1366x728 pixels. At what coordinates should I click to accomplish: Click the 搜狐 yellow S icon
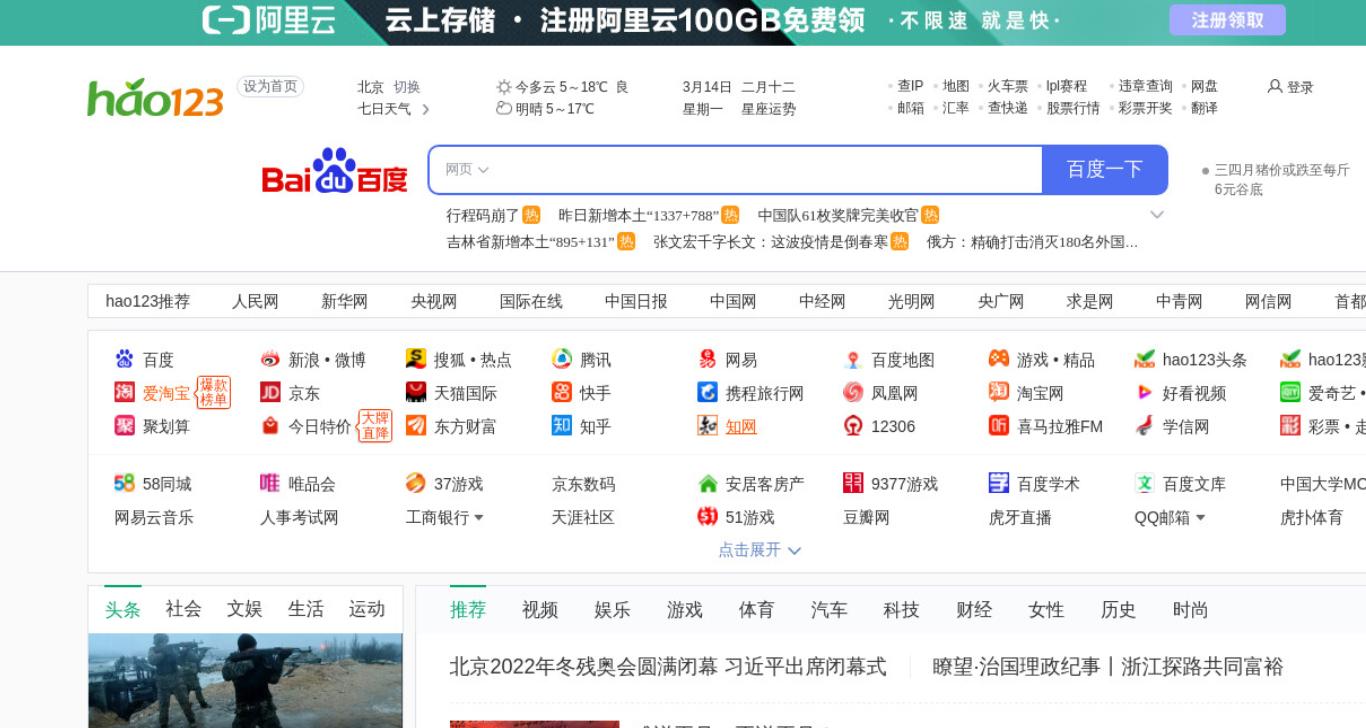tap(416, 359)
